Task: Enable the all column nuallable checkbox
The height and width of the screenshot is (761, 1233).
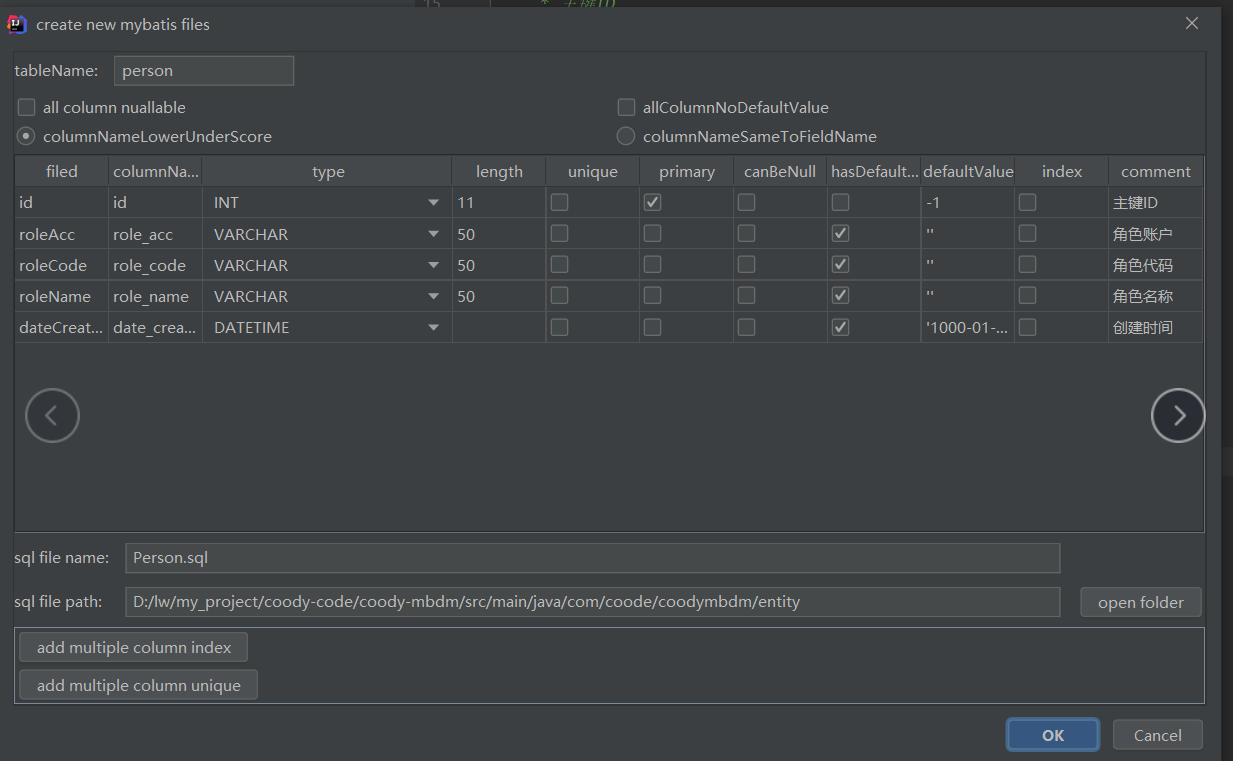Action: point(26,107)
